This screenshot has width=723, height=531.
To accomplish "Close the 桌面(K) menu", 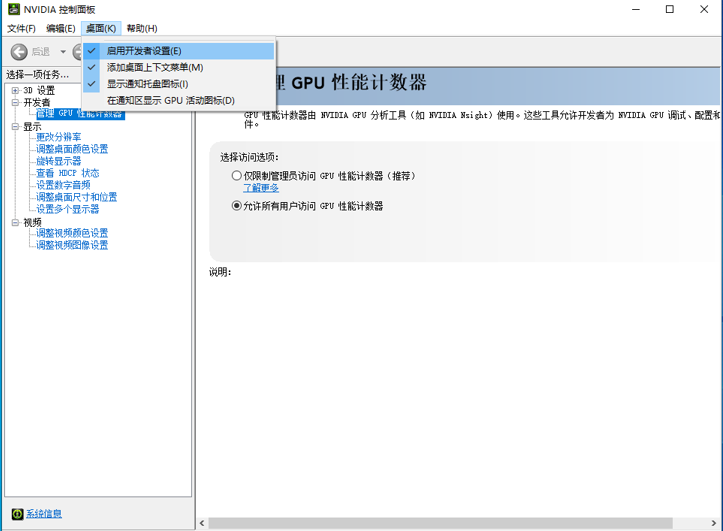I will (101, 29).
